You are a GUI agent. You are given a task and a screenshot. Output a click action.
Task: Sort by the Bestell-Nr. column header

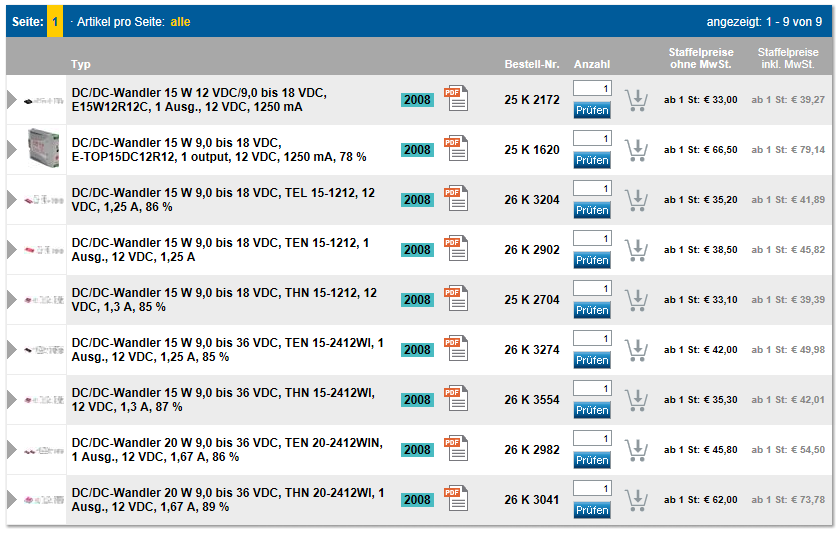(x=531, y=64)
